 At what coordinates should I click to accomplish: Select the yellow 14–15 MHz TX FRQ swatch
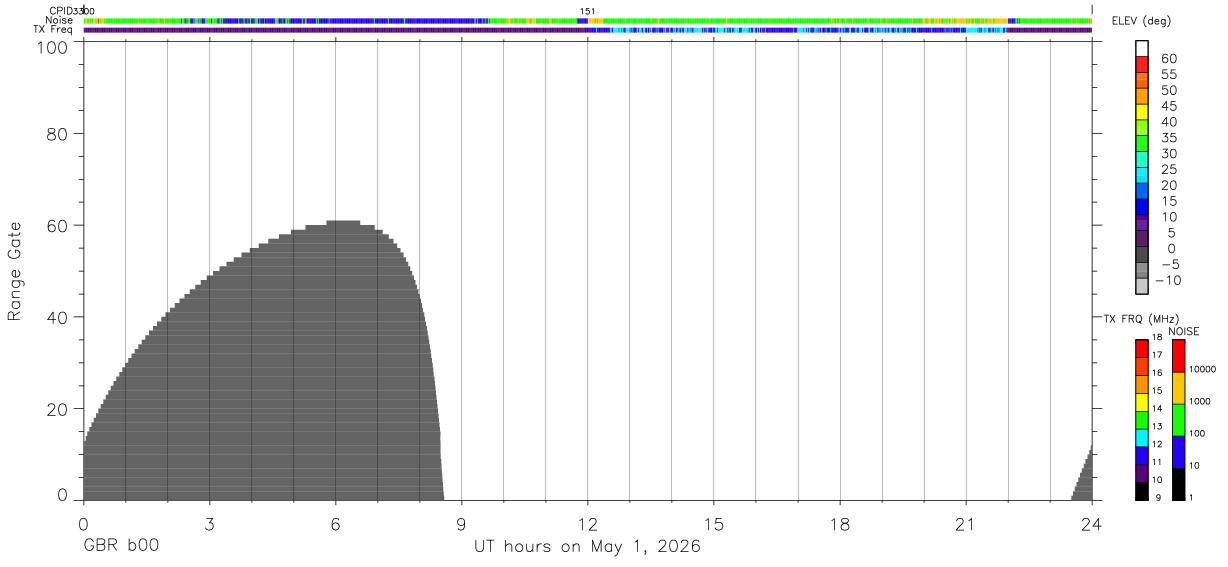pos(1142,402)
